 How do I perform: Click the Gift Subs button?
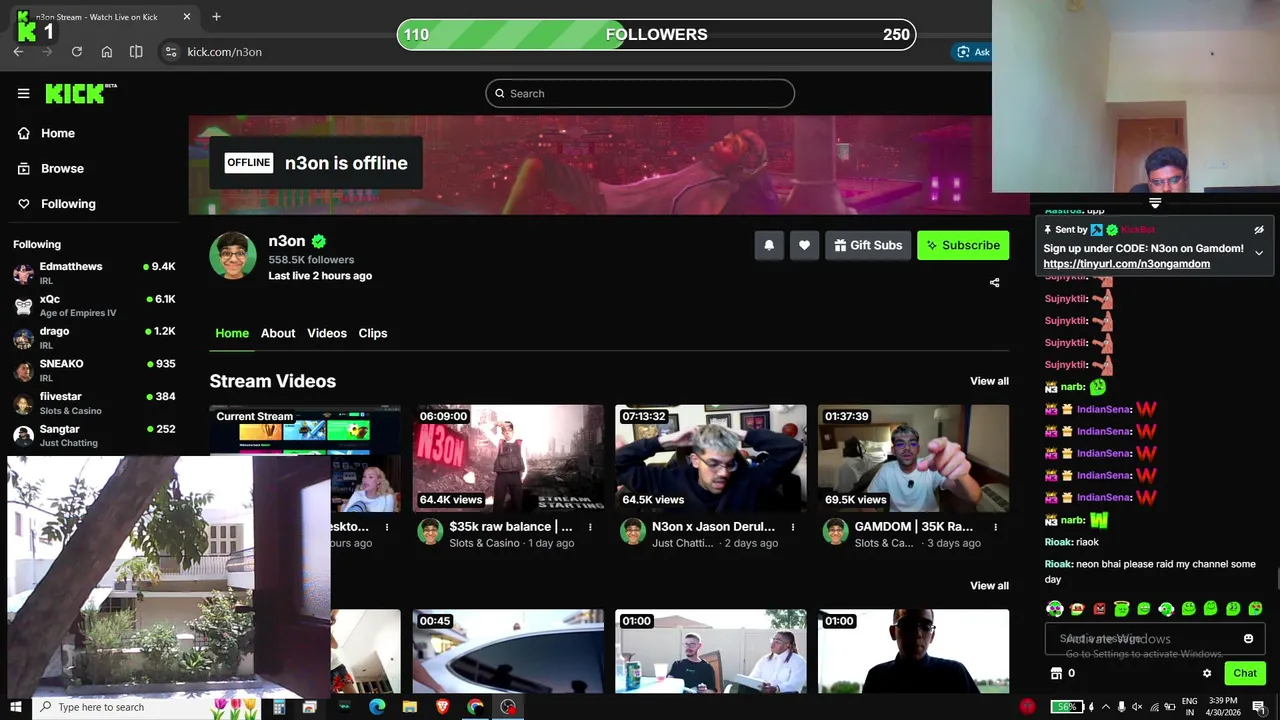tap(867, 245)
